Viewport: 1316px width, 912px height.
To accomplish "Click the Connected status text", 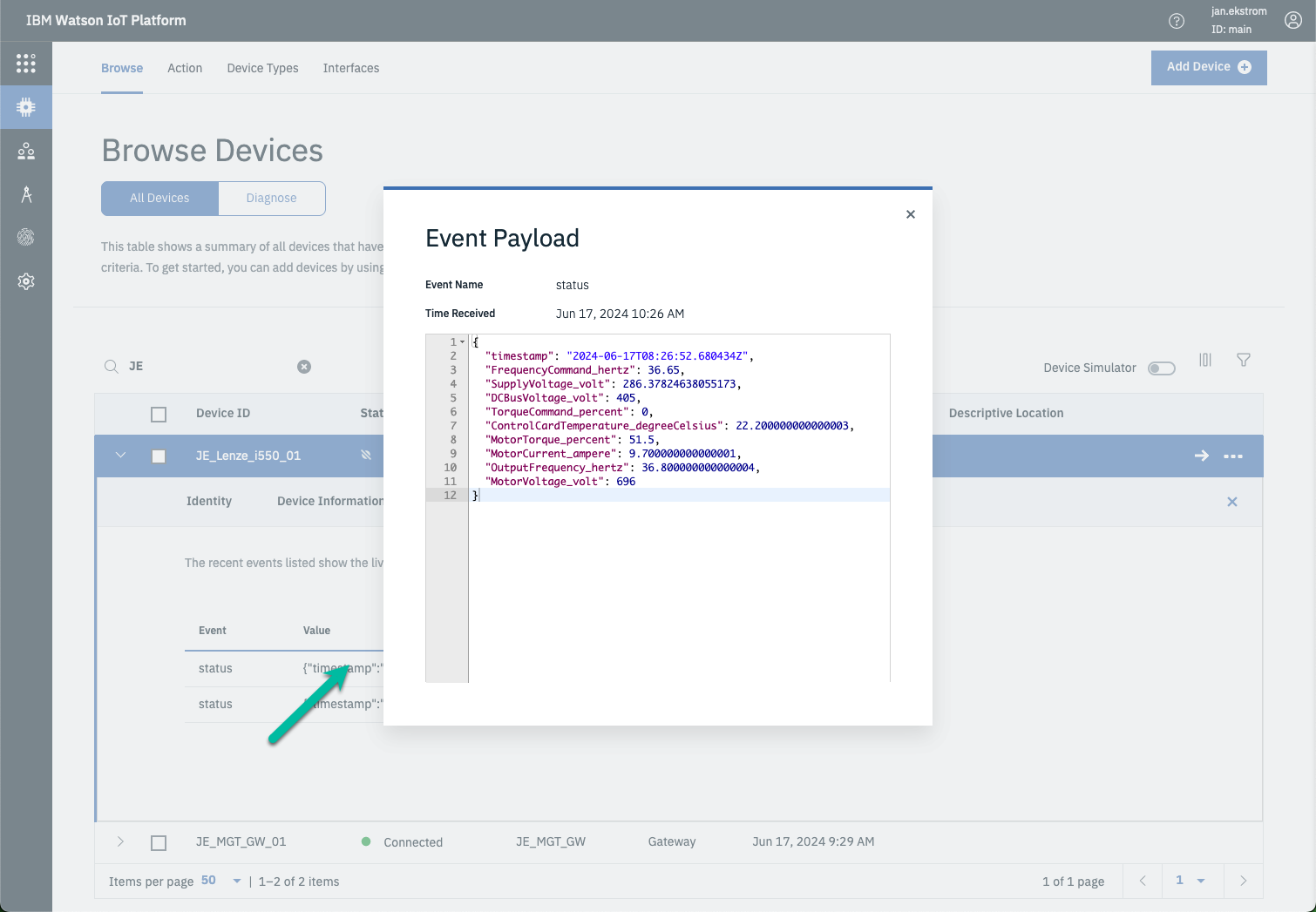I will (x=413, y=842).
